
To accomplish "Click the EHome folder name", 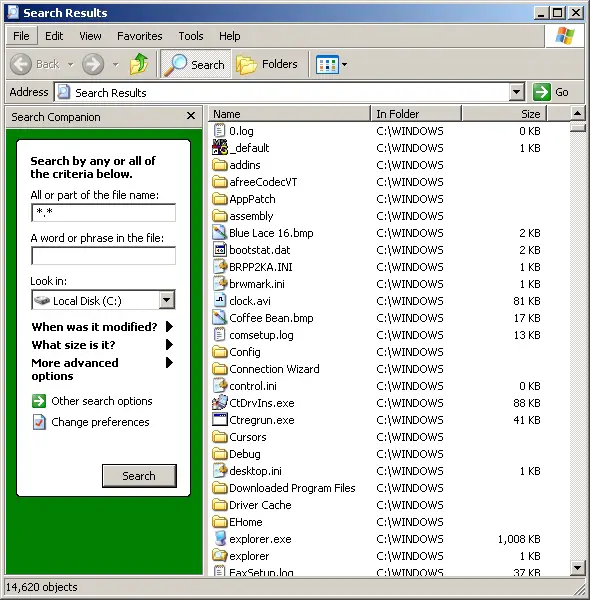I will pyautogui.click(x=246, y=522).
